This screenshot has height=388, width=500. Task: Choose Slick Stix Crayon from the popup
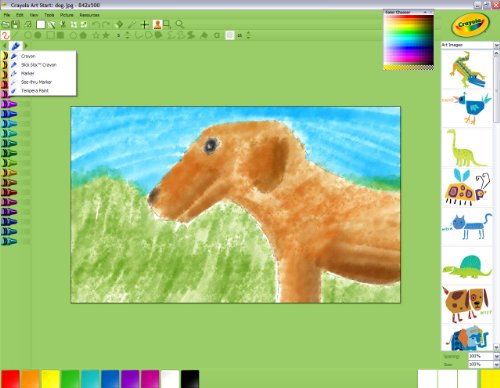(x=43, y=65)
